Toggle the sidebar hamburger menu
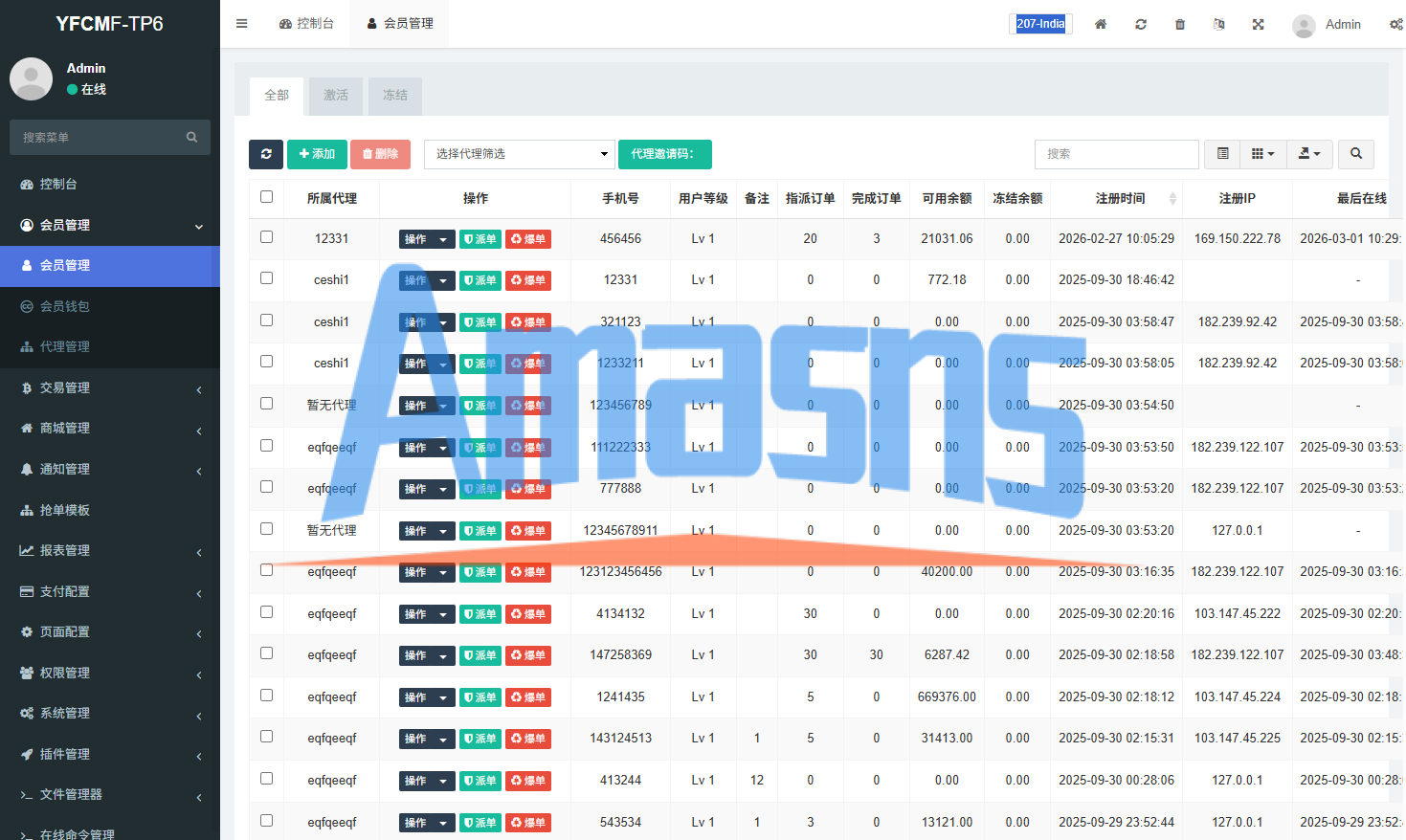 pos(242,24)
